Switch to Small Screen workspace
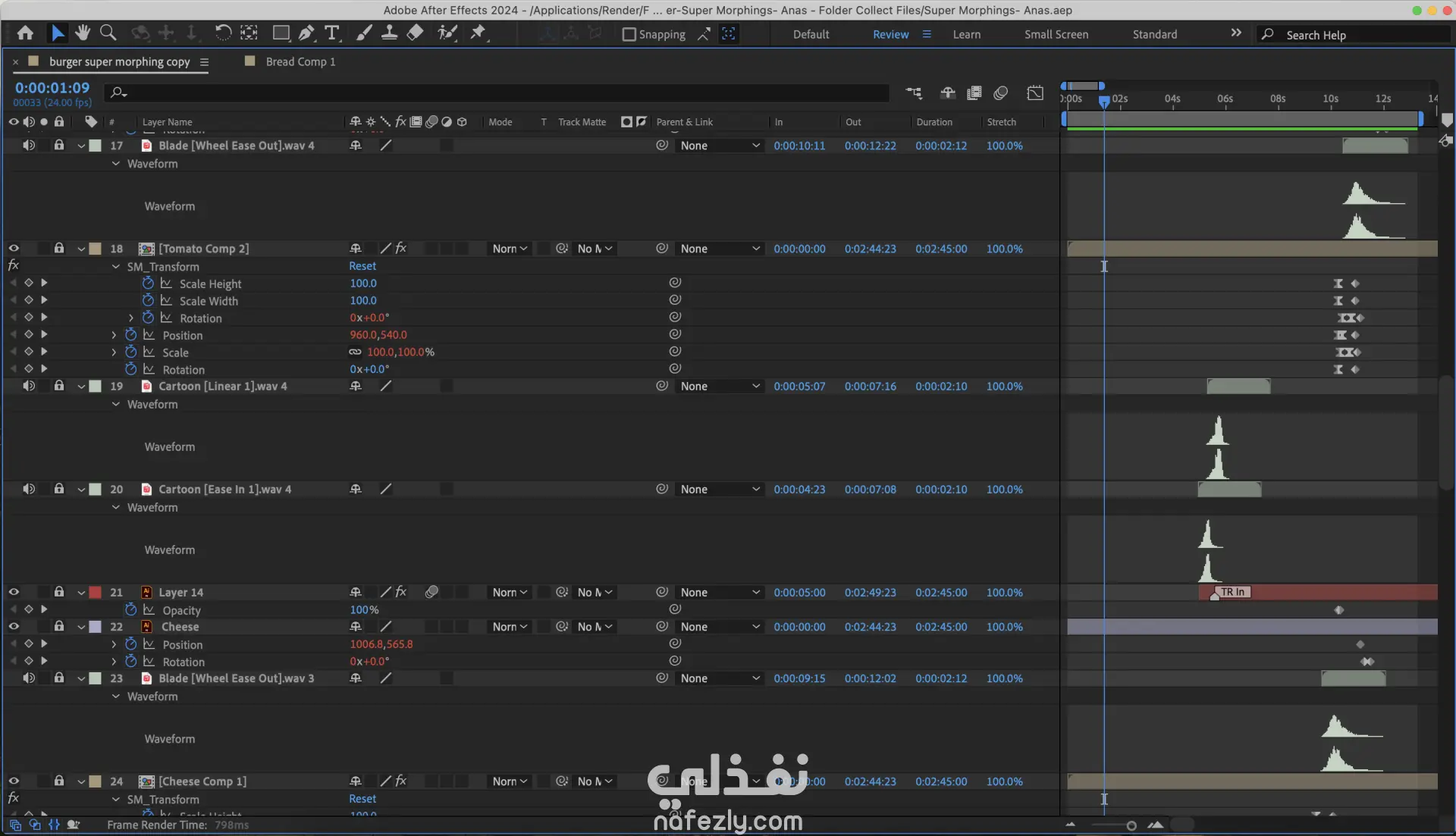1456x836 pixels. click(x=1056, y=34)
